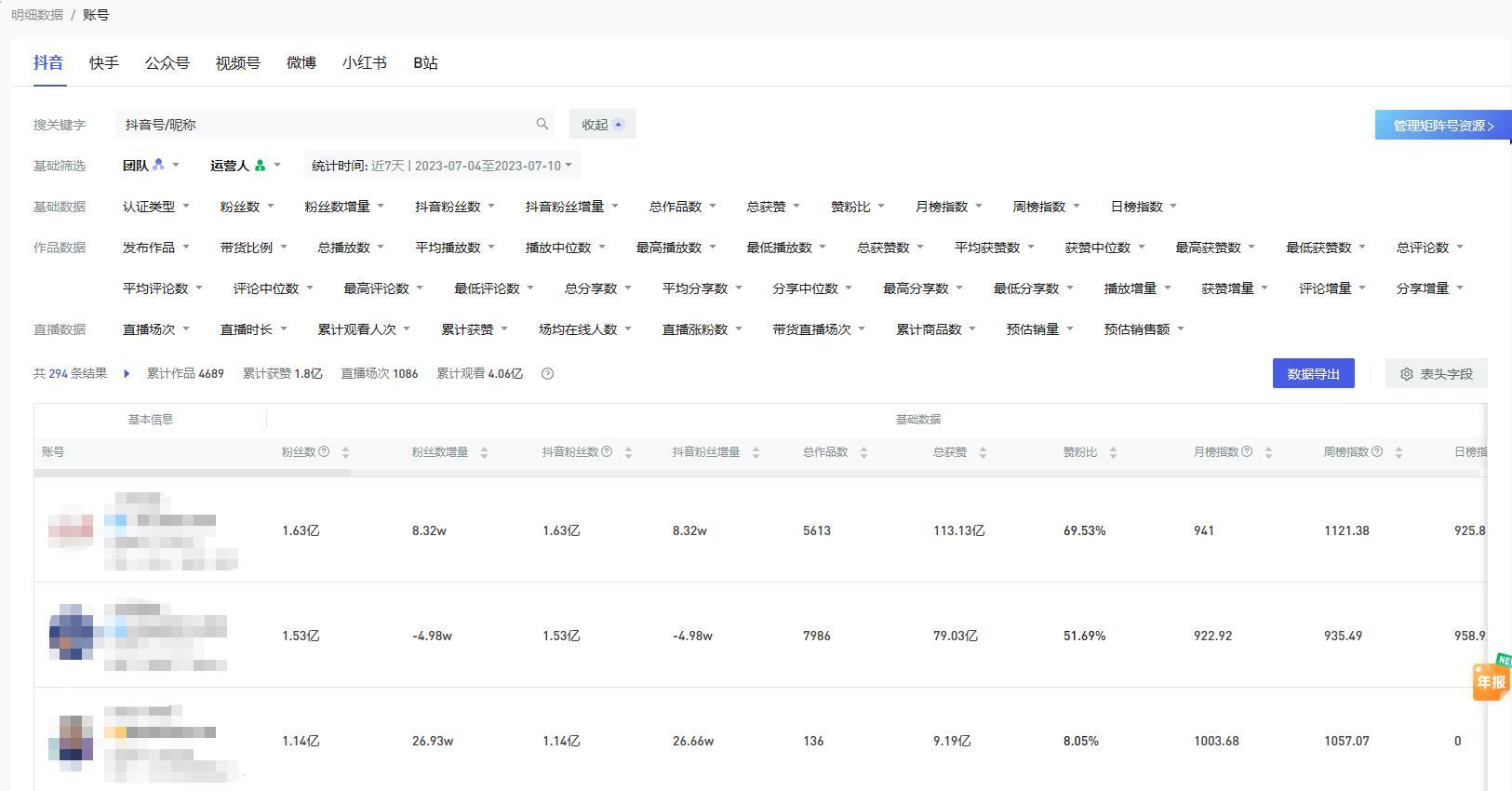Click the 7986 总作品数 cell
The image size is (1512, 791).
[x=817, y=636]
